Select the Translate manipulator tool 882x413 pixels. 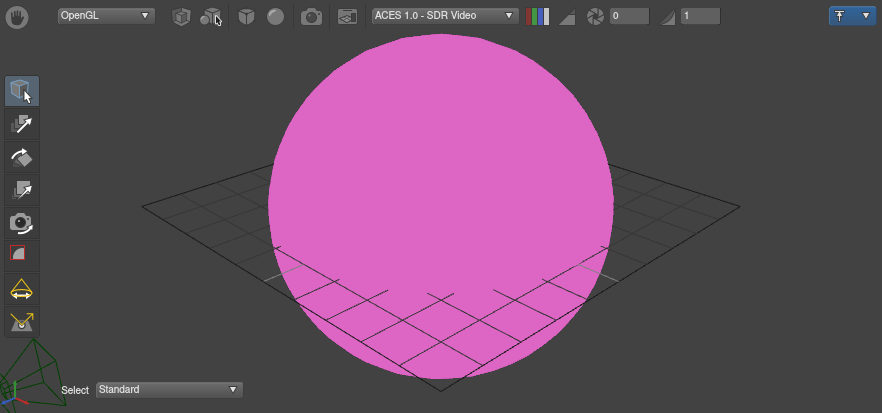[22, 124]
